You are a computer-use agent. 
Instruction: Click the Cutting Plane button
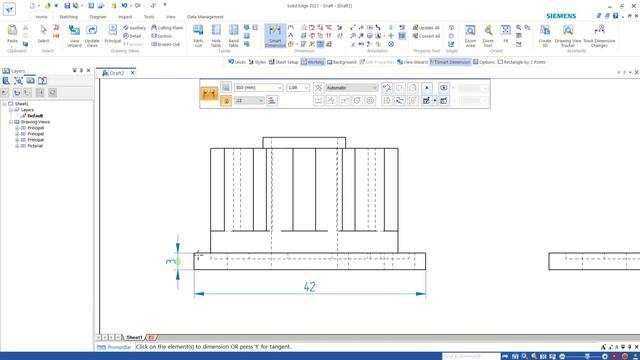[167, 28]
